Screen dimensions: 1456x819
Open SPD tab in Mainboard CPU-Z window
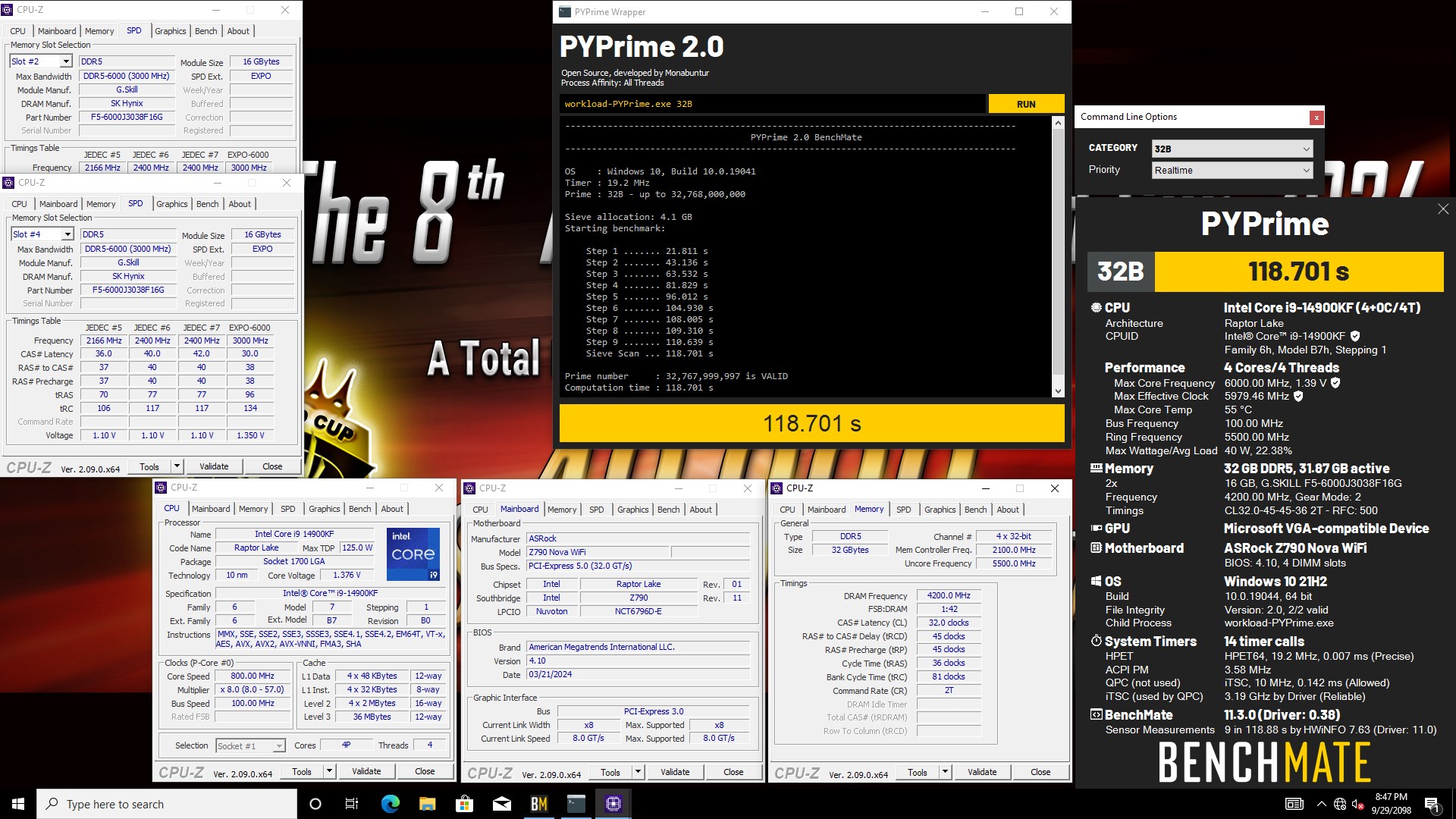coord(597,510)
